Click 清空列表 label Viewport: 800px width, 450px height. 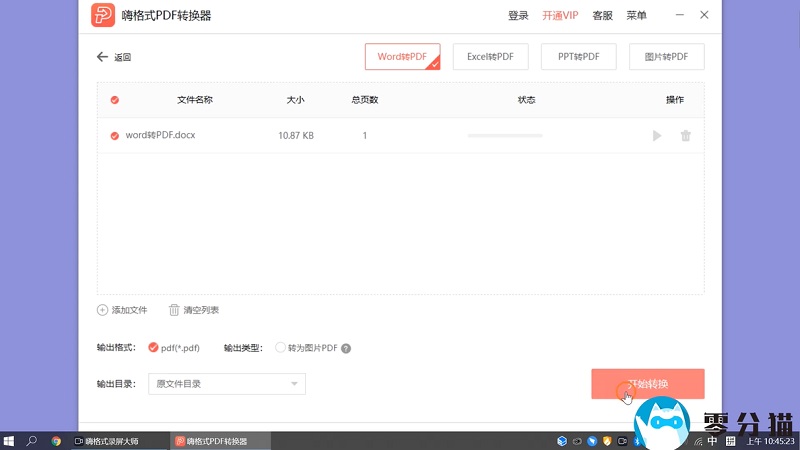tap(201, 310)
